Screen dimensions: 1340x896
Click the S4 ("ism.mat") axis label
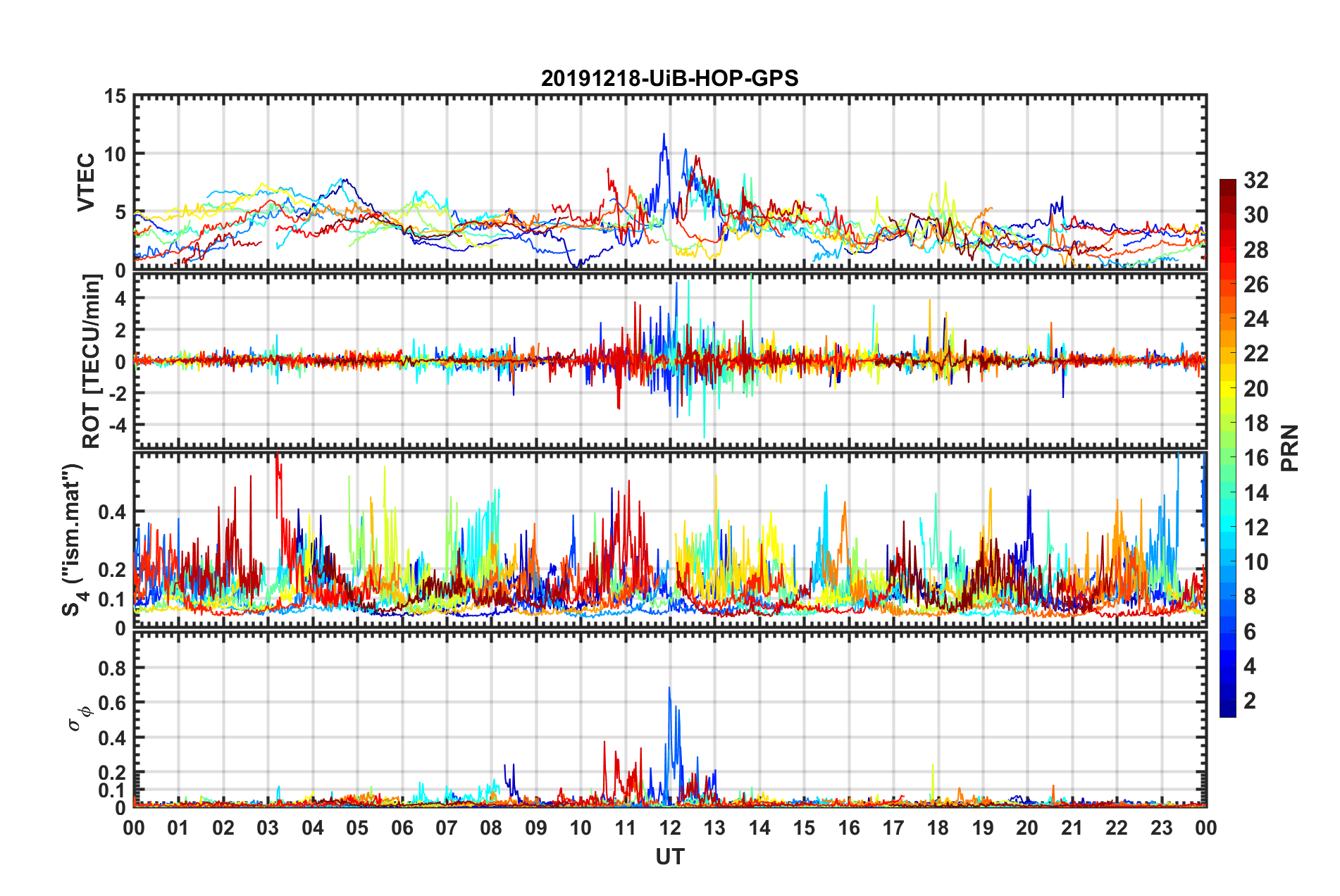(73, 540)
